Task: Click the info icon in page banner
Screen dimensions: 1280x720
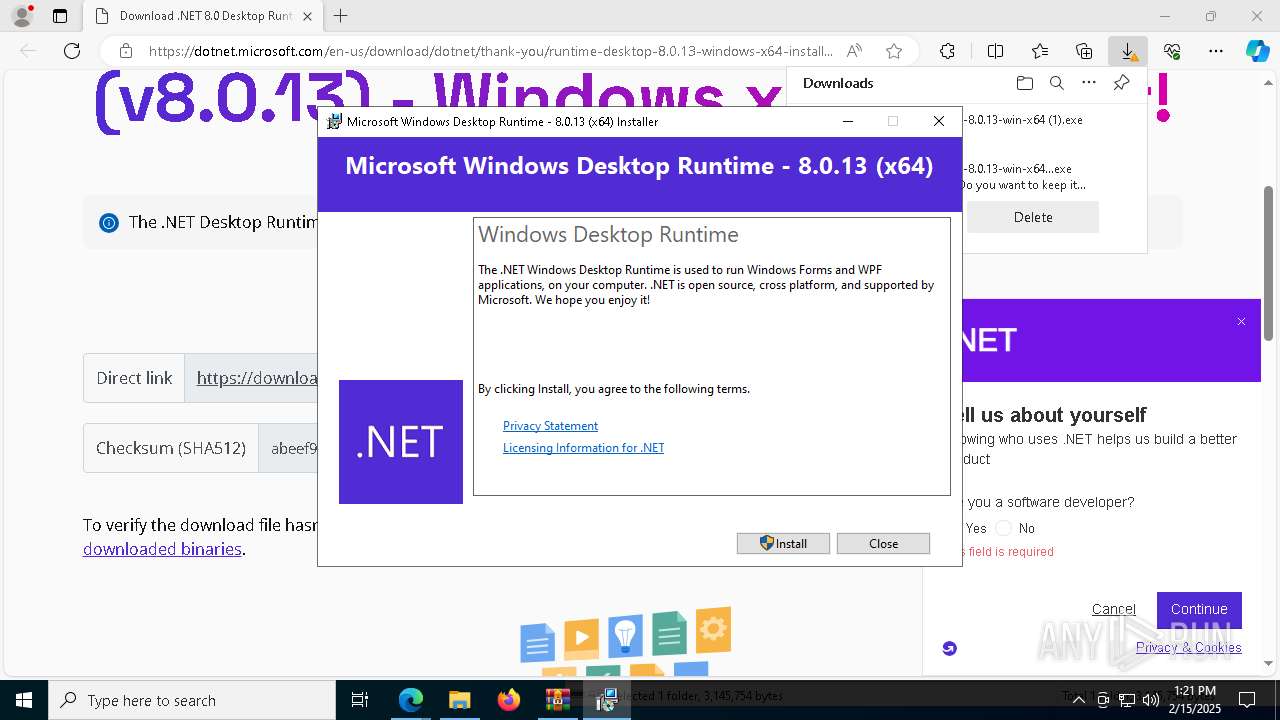Action: click(109, 222)
